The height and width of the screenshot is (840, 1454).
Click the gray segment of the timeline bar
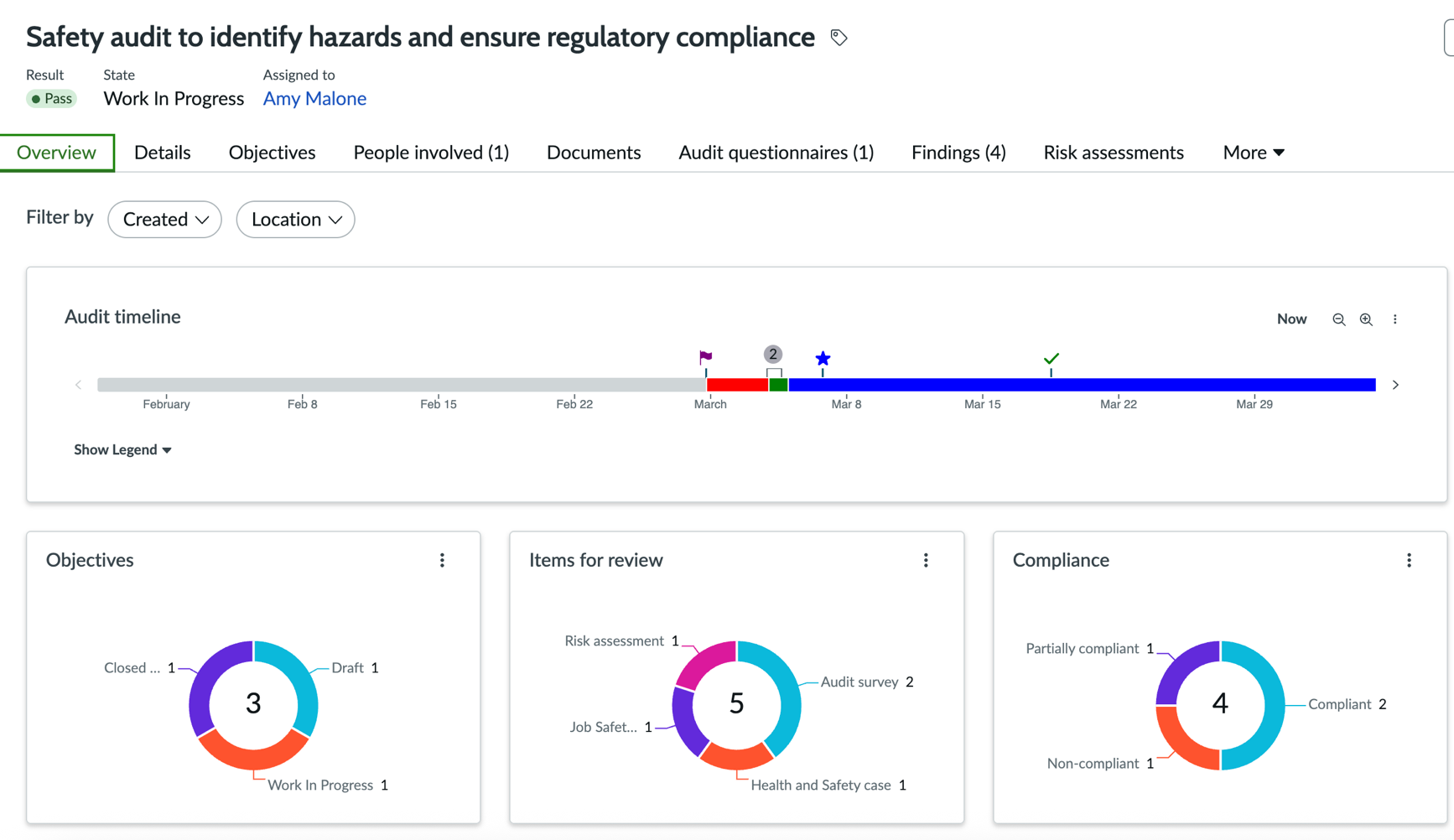pyautogui.click(x=402, y=385)
